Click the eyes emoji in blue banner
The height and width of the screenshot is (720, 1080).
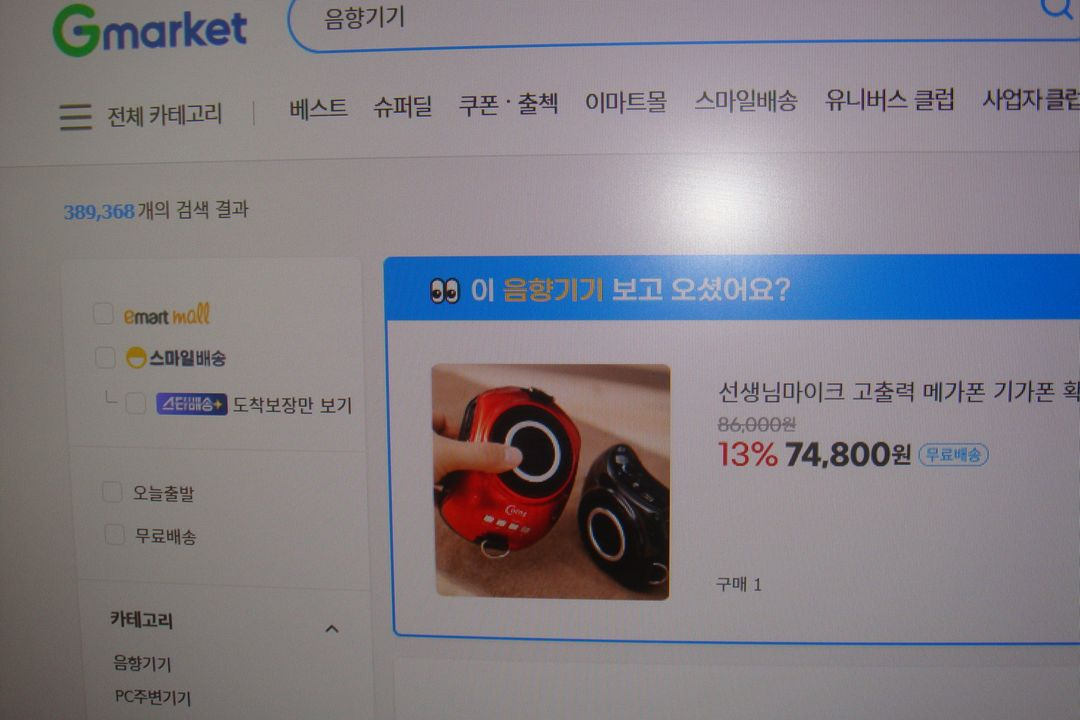coord(444,291)
